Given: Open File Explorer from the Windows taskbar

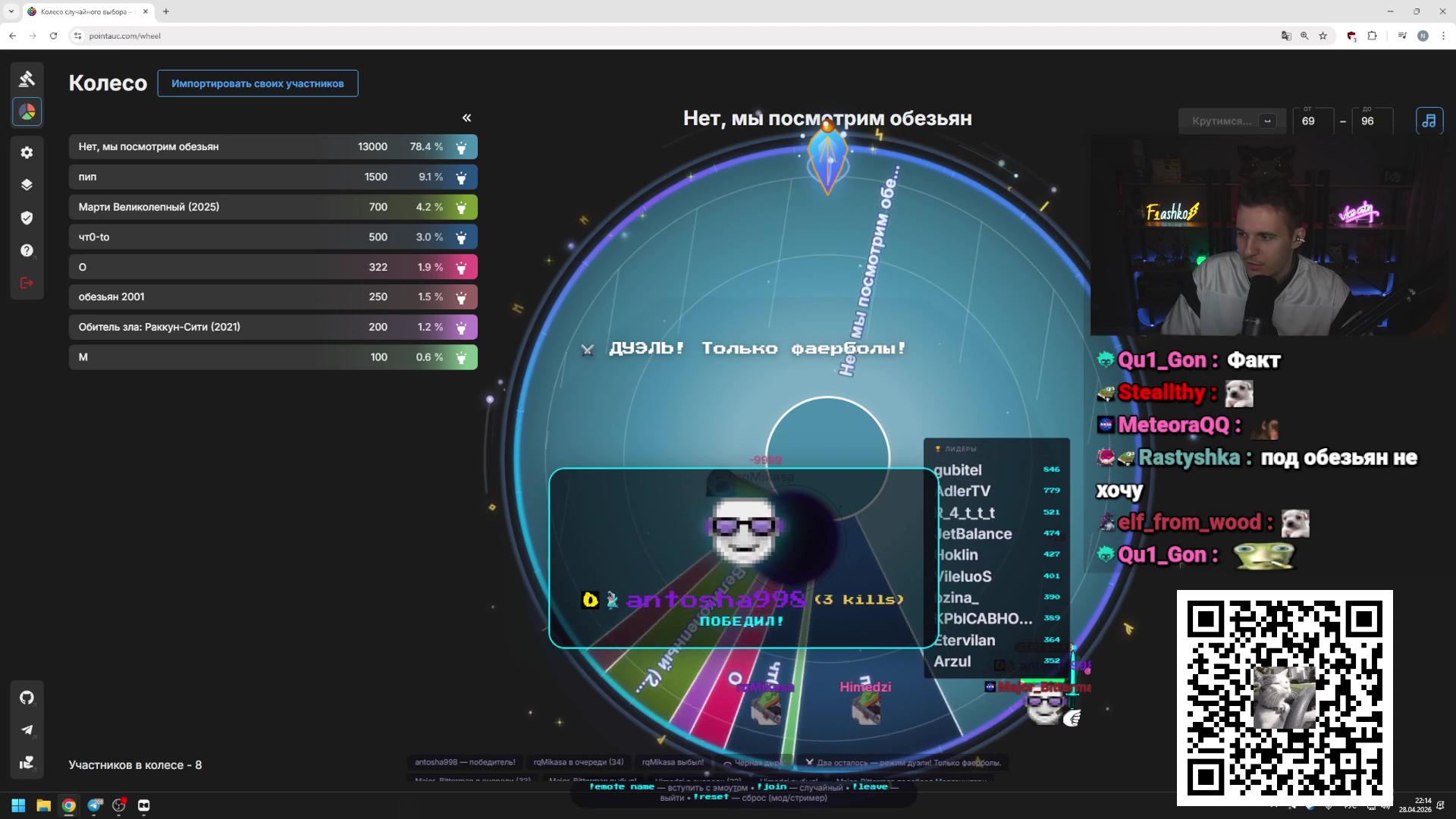Looking at the screenshot, I should 43,805.
